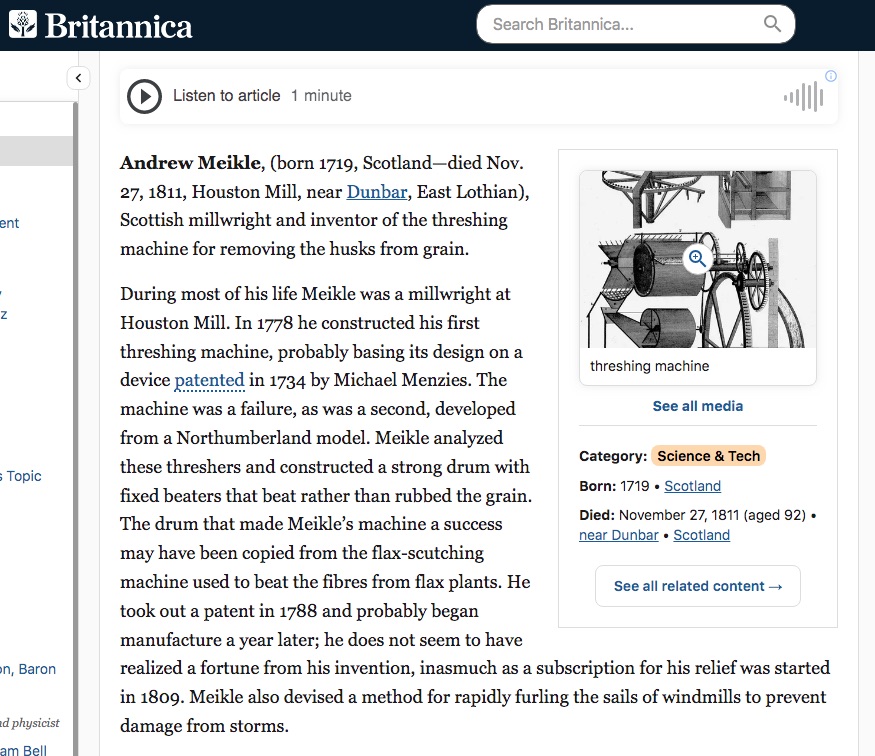Click the Britannica thistle logo icon
The height and width of the screenshot is (756, 875).
(23, 24)
